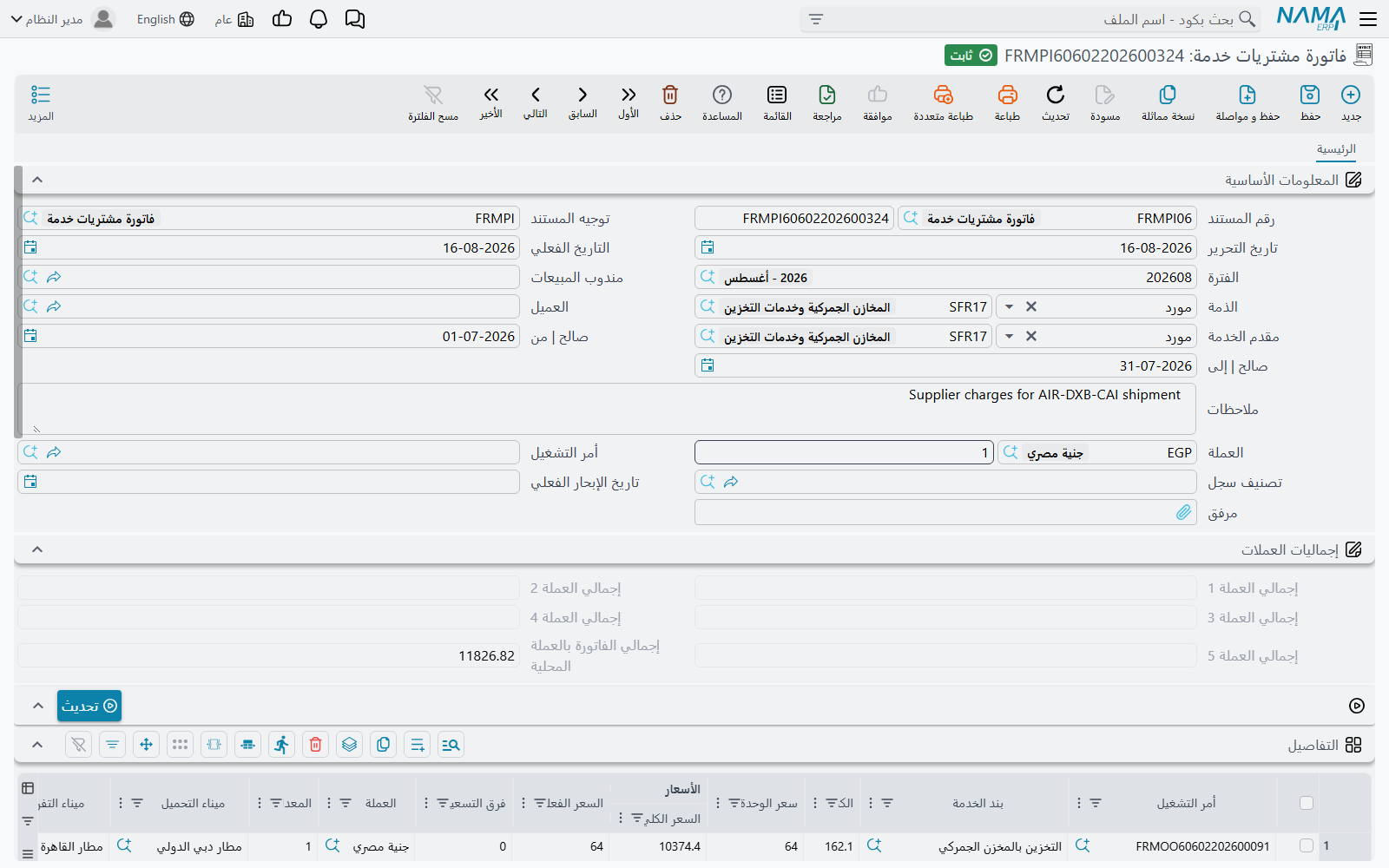
Task: Click the عام general menu item
Action: [234, 19]
